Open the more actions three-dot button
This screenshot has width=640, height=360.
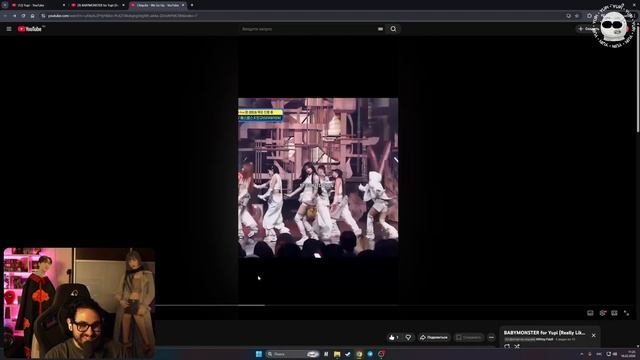click(491, 338)
